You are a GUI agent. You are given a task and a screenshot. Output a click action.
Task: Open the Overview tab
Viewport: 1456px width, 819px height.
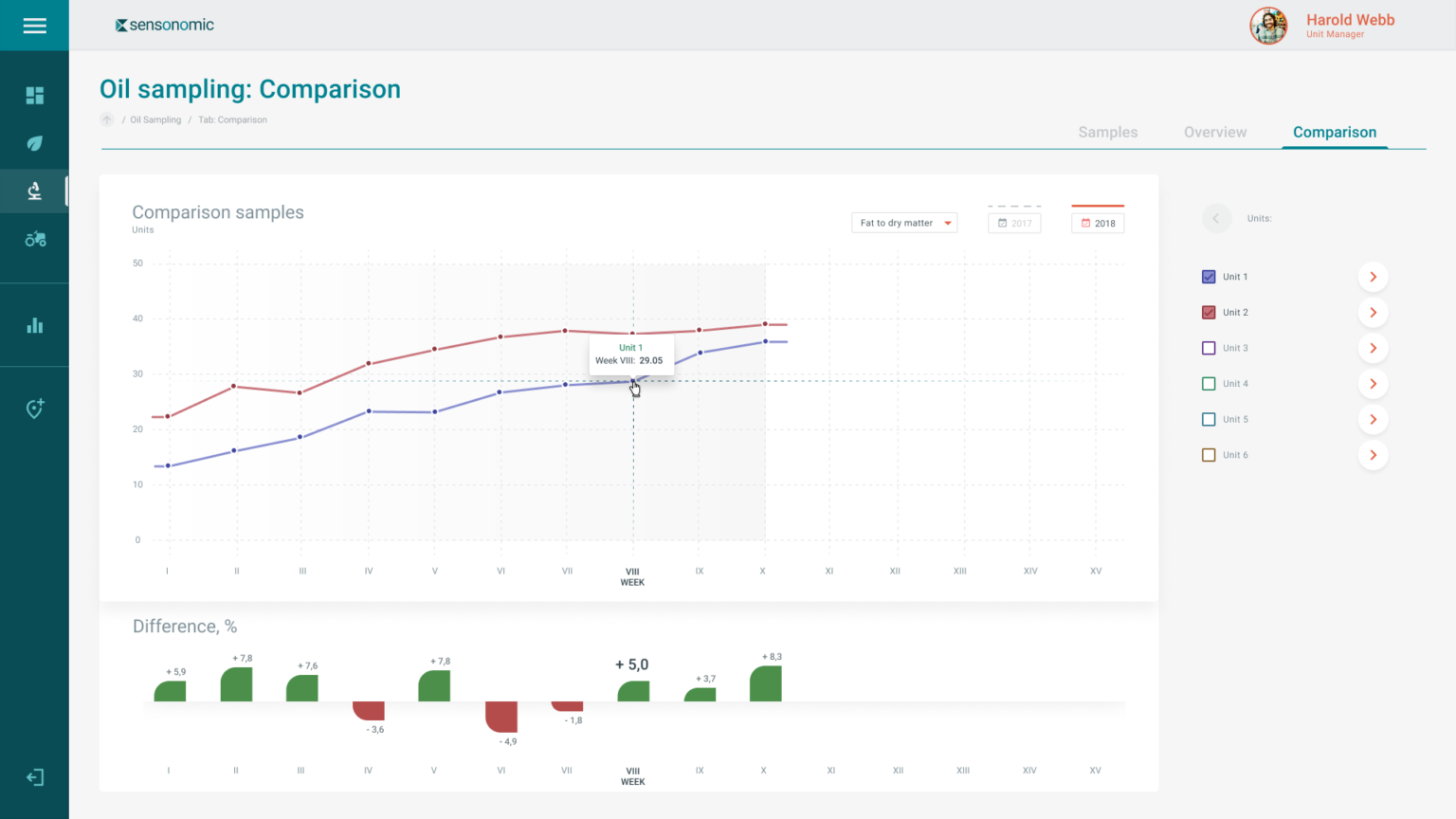1215,132
